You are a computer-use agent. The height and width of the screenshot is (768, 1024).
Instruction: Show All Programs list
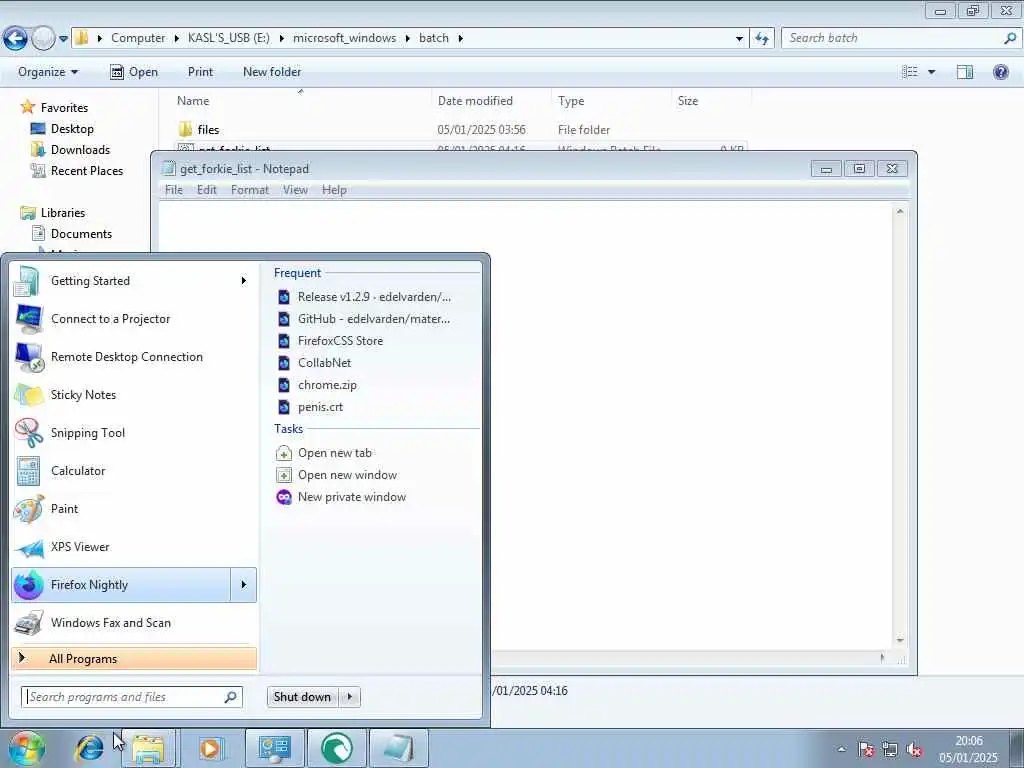(x=134, y=658)
